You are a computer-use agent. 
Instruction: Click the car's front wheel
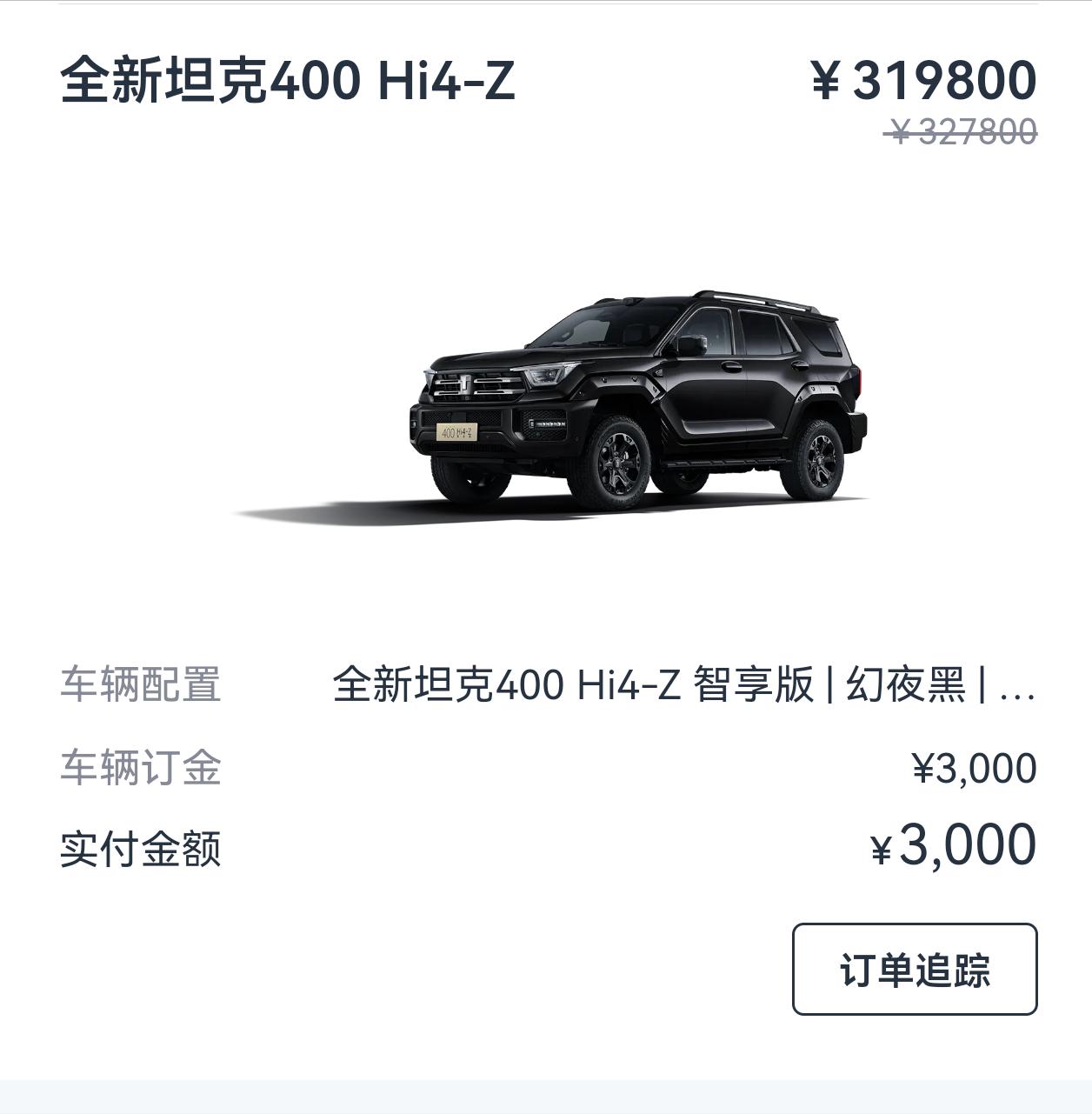click(x=614, y=461)
